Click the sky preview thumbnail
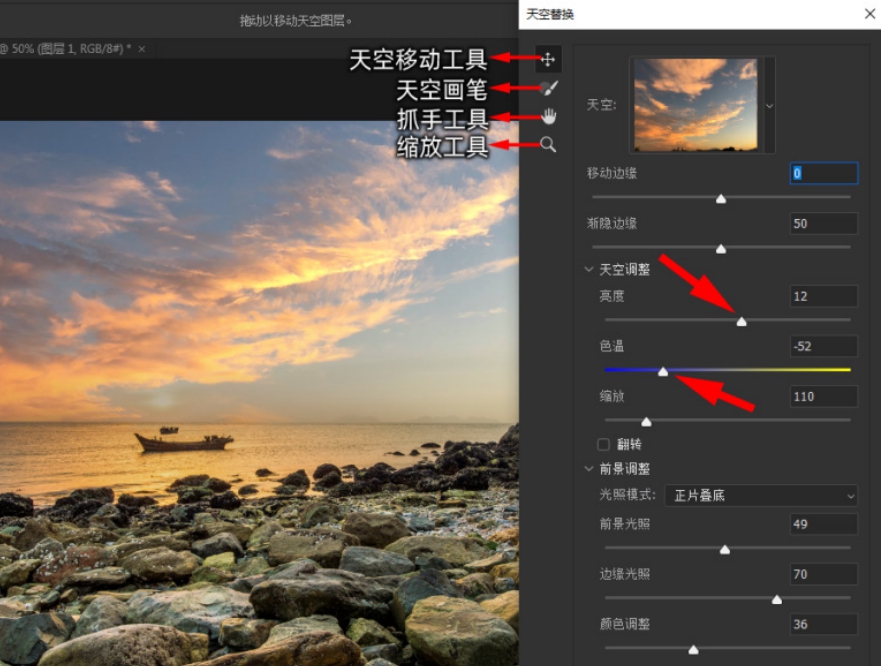This screenshot has width=881, height=667. (695, 105)
